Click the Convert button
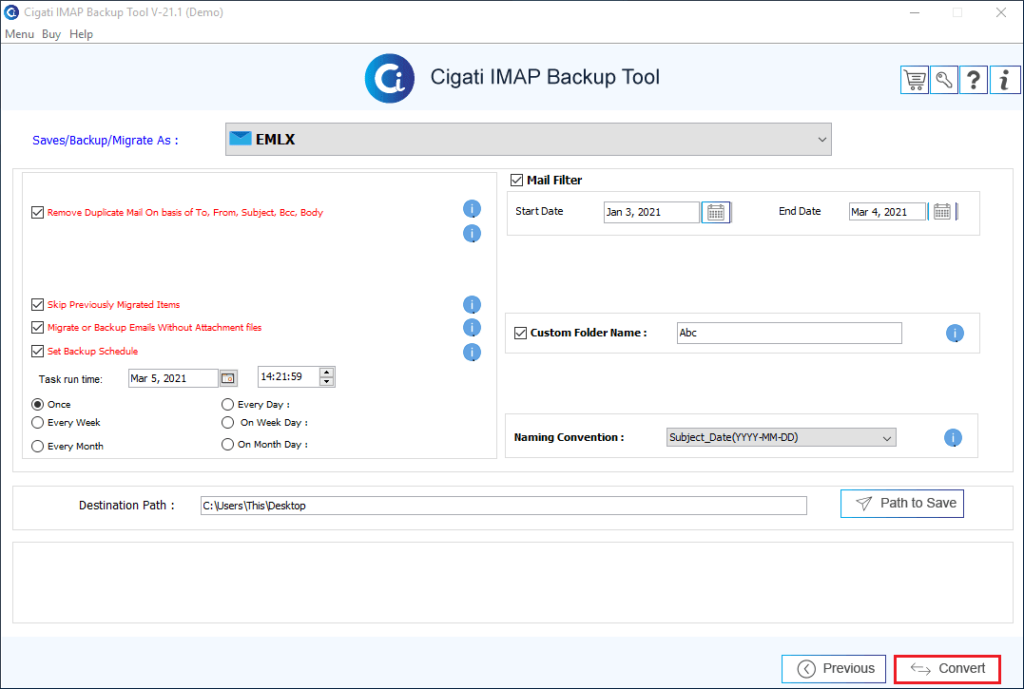This screenshot has width=1024, height=689. [947, 669]
